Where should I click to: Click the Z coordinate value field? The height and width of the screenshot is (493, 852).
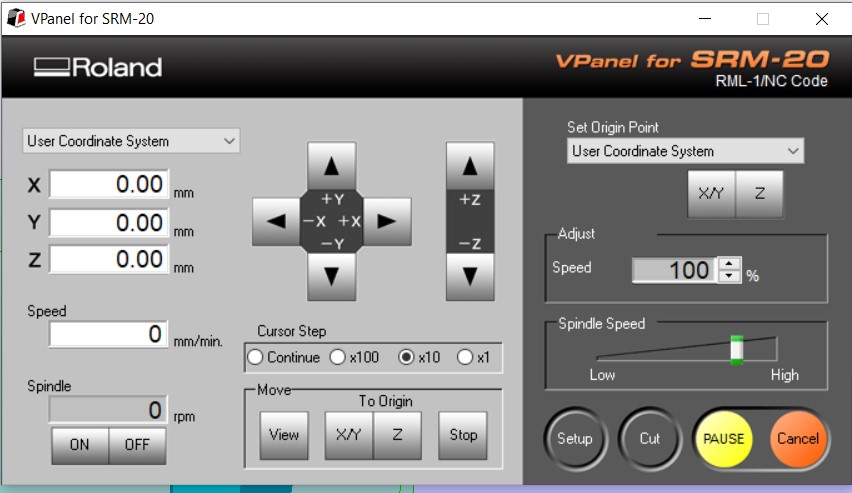(x=109, y=259)
